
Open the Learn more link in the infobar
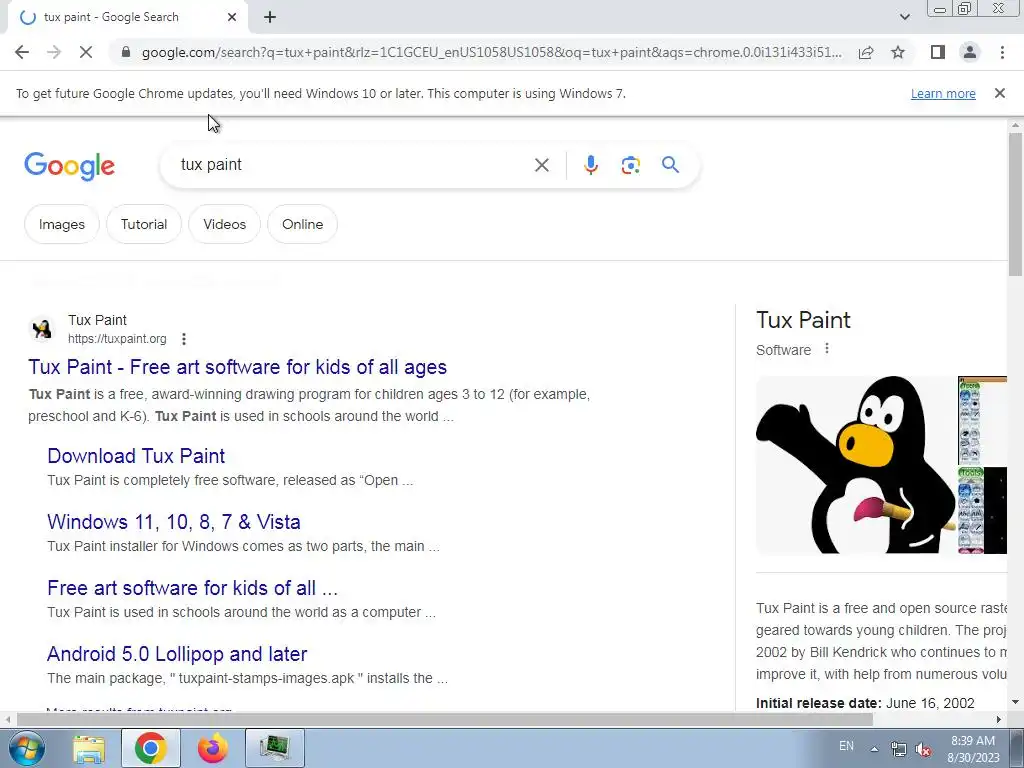(x=943, y=93)
